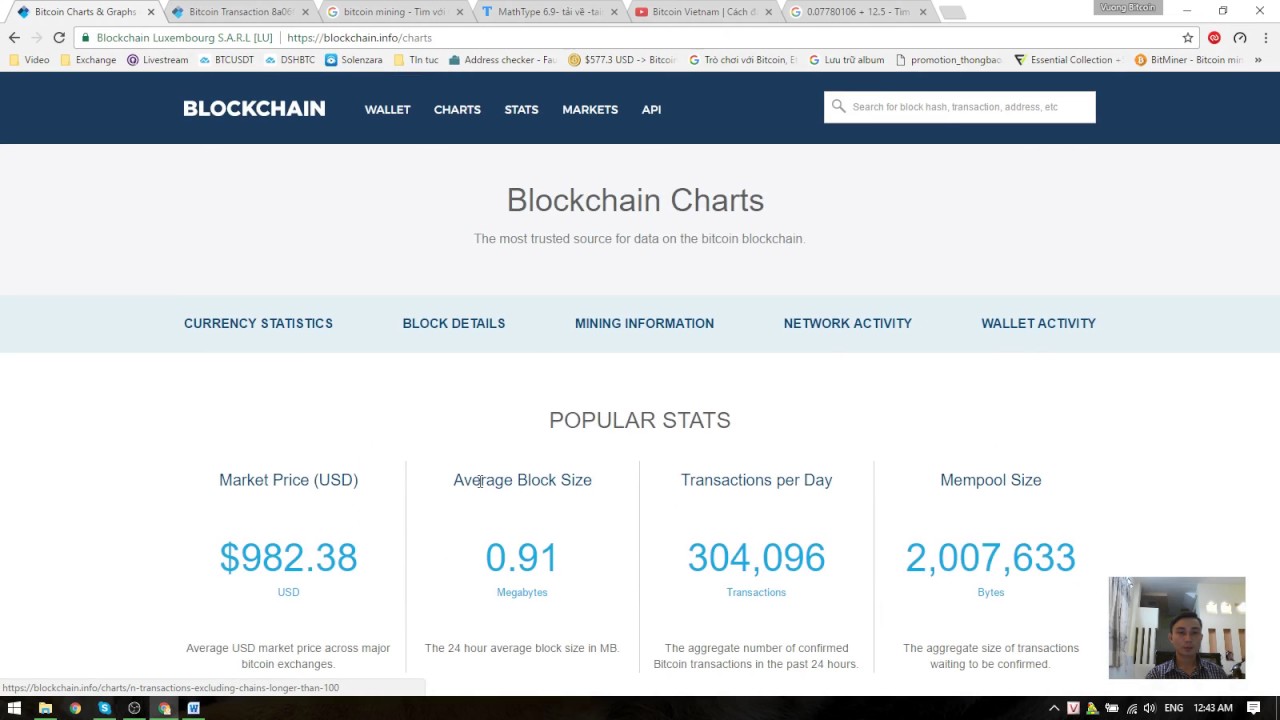The width and height of the screenshot is (1280, 720).
Task: Open File Explorer from taskbar
Action: pos(45,708)
